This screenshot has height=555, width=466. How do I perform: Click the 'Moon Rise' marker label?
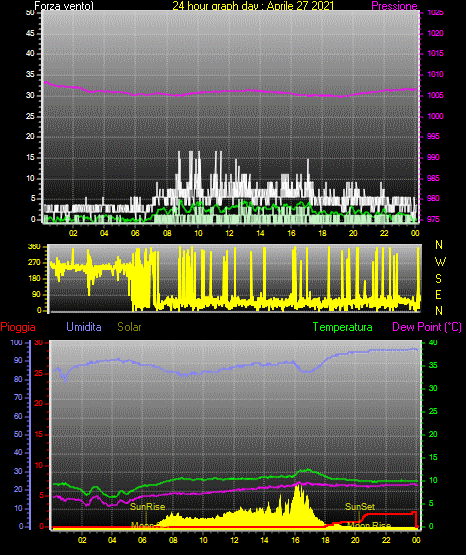click(369, 525)
